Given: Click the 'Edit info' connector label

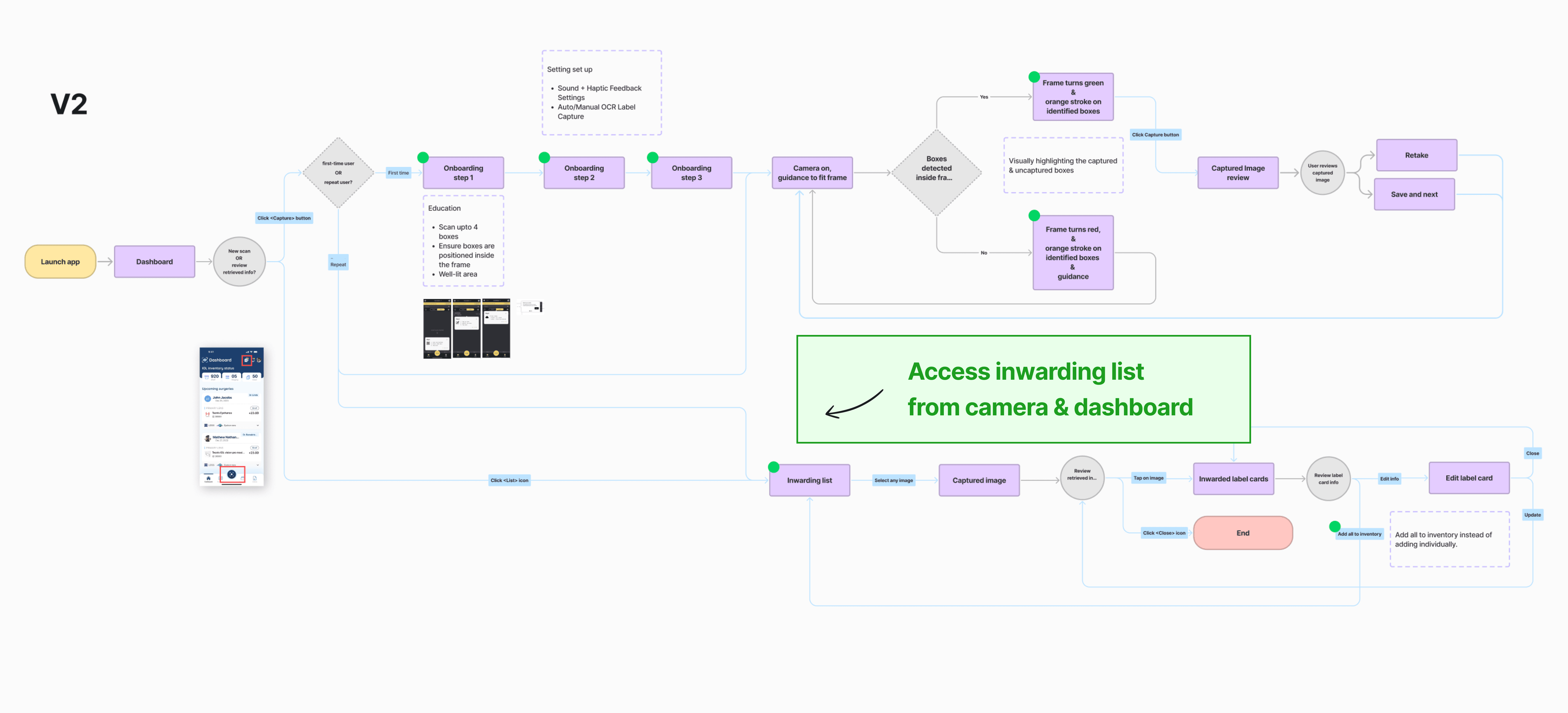Looking at the screenshot, I should point(1389,479).
